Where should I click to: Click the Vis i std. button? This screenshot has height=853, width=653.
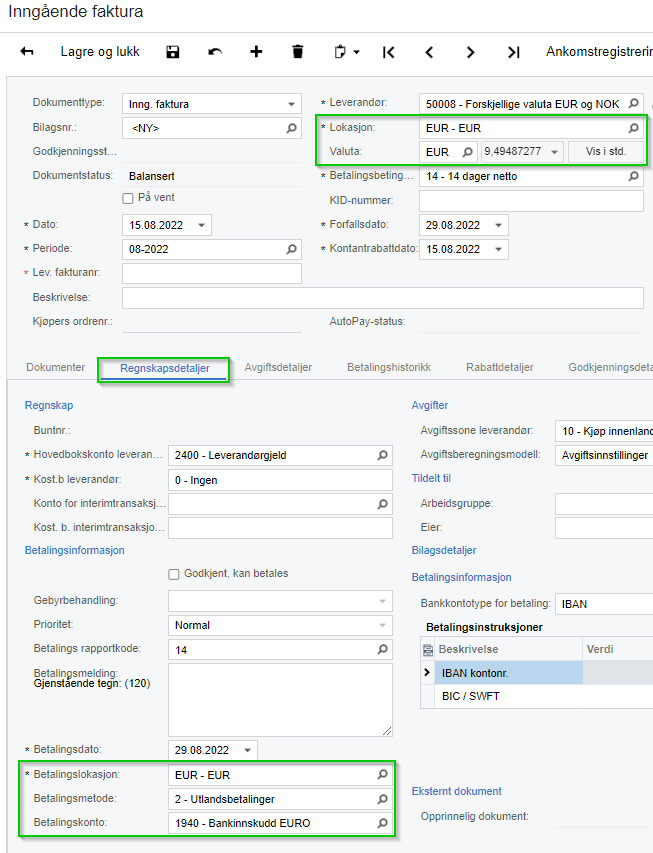tap(606, 151)
